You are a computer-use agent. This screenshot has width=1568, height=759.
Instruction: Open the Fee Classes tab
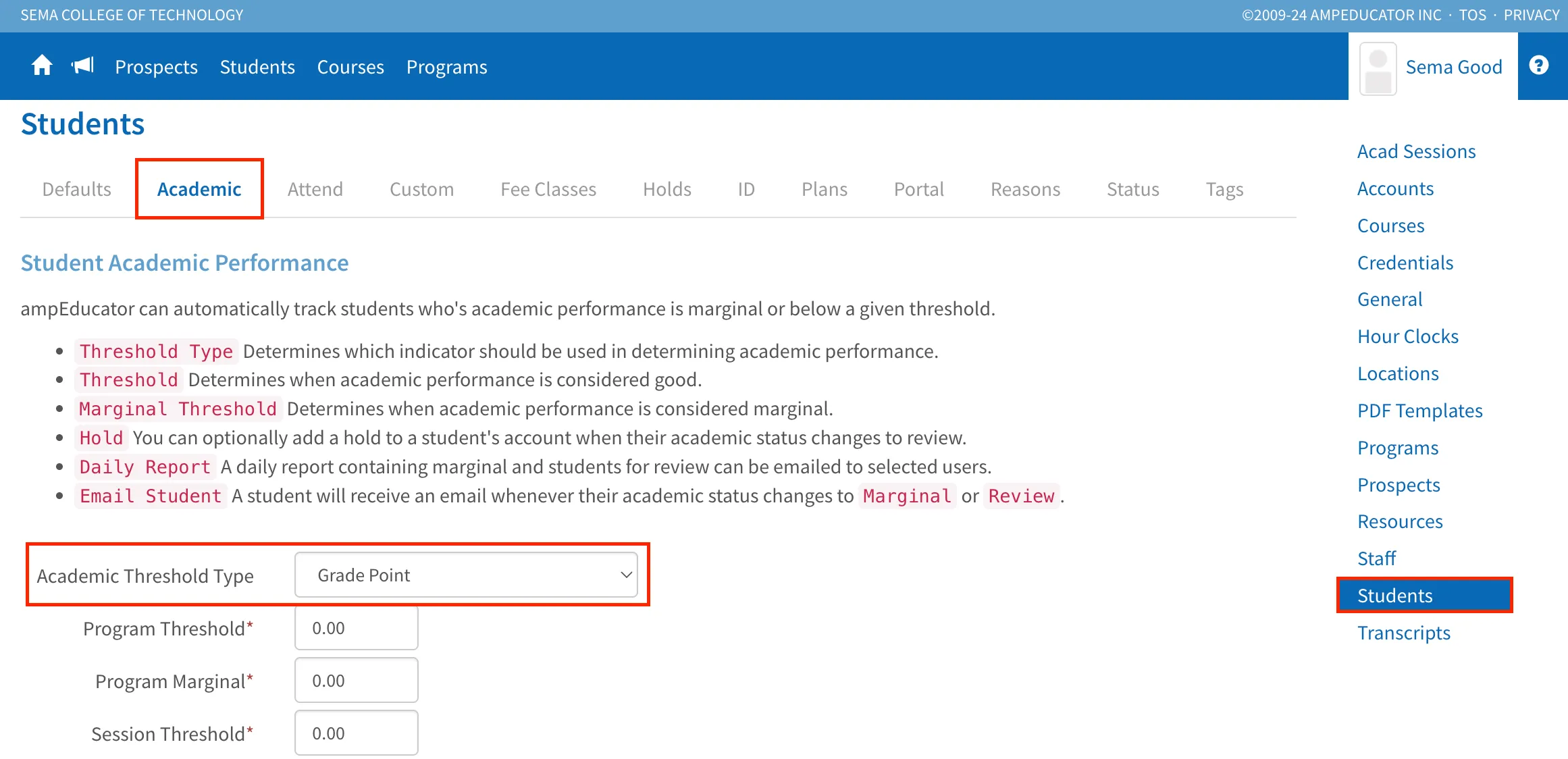(x=548, y=189)
